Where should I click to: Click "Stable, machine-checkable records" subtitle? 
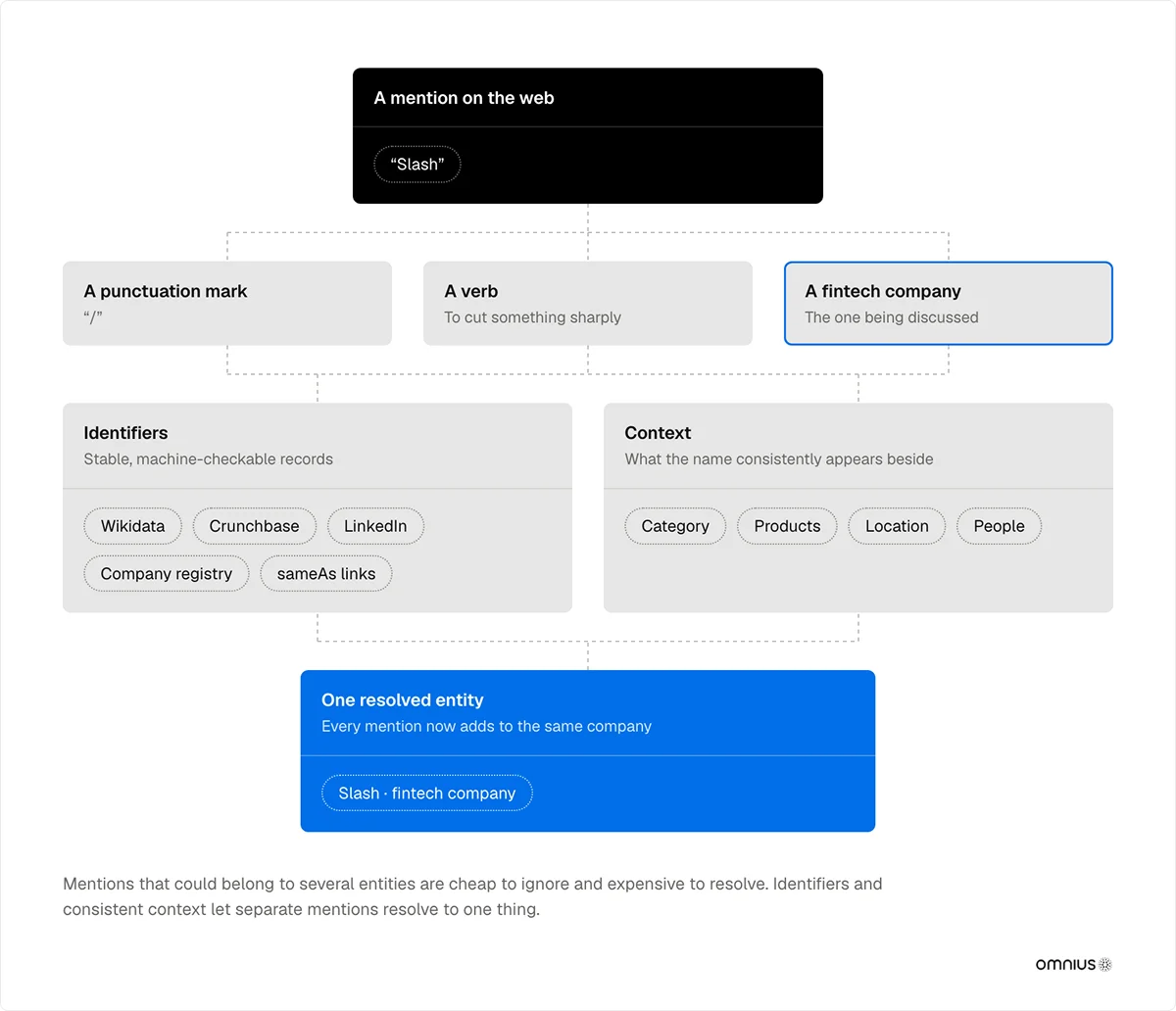coord(209,459)
